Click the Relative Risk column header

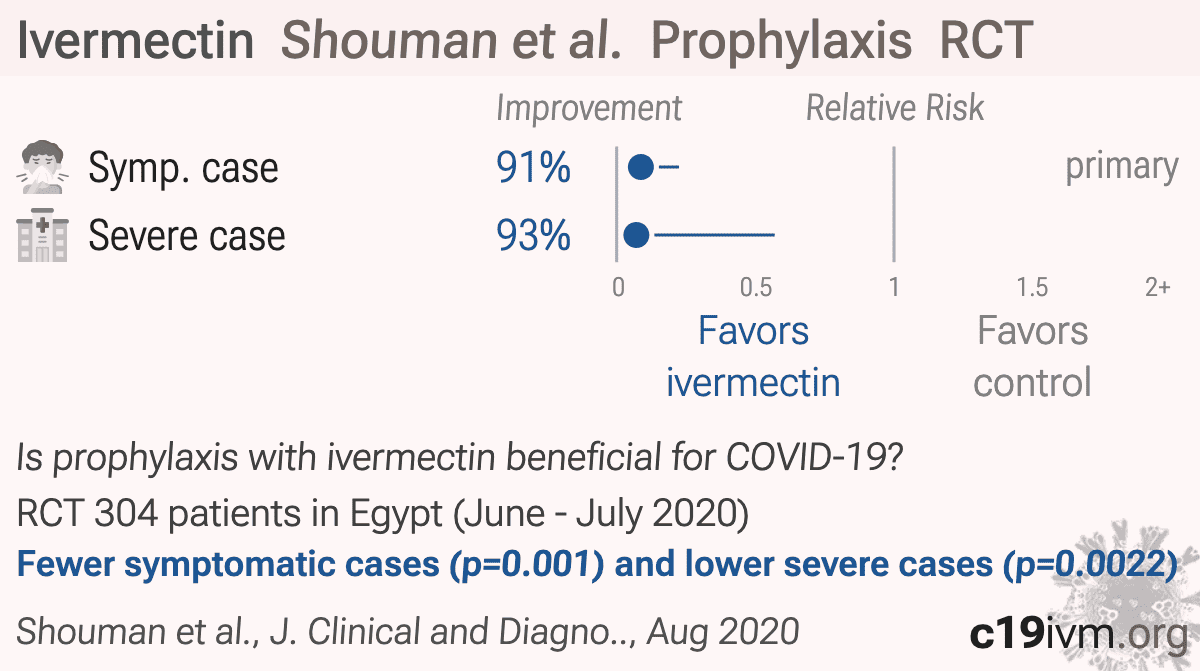[895, 108]
